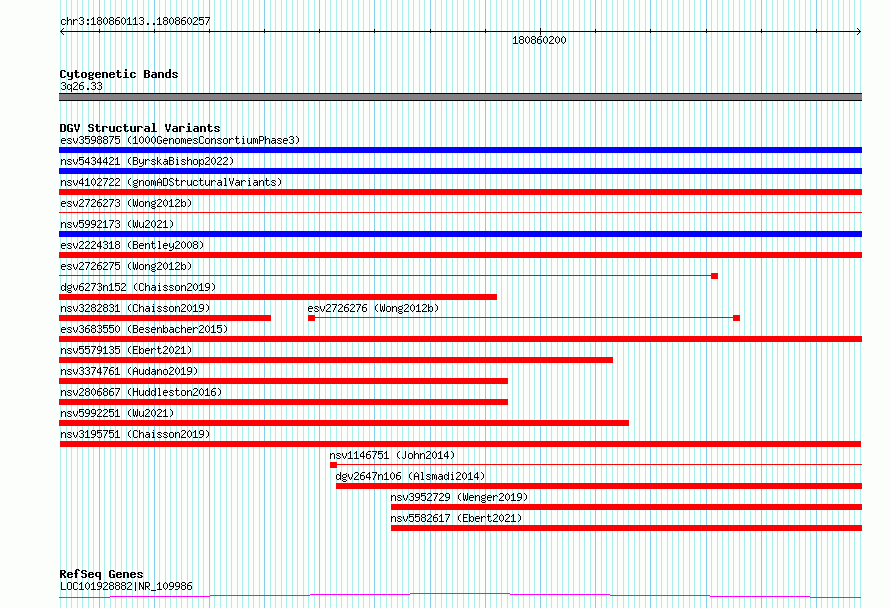
Task: Open nsv1146751 (John2014) variant
Action: 392,455
